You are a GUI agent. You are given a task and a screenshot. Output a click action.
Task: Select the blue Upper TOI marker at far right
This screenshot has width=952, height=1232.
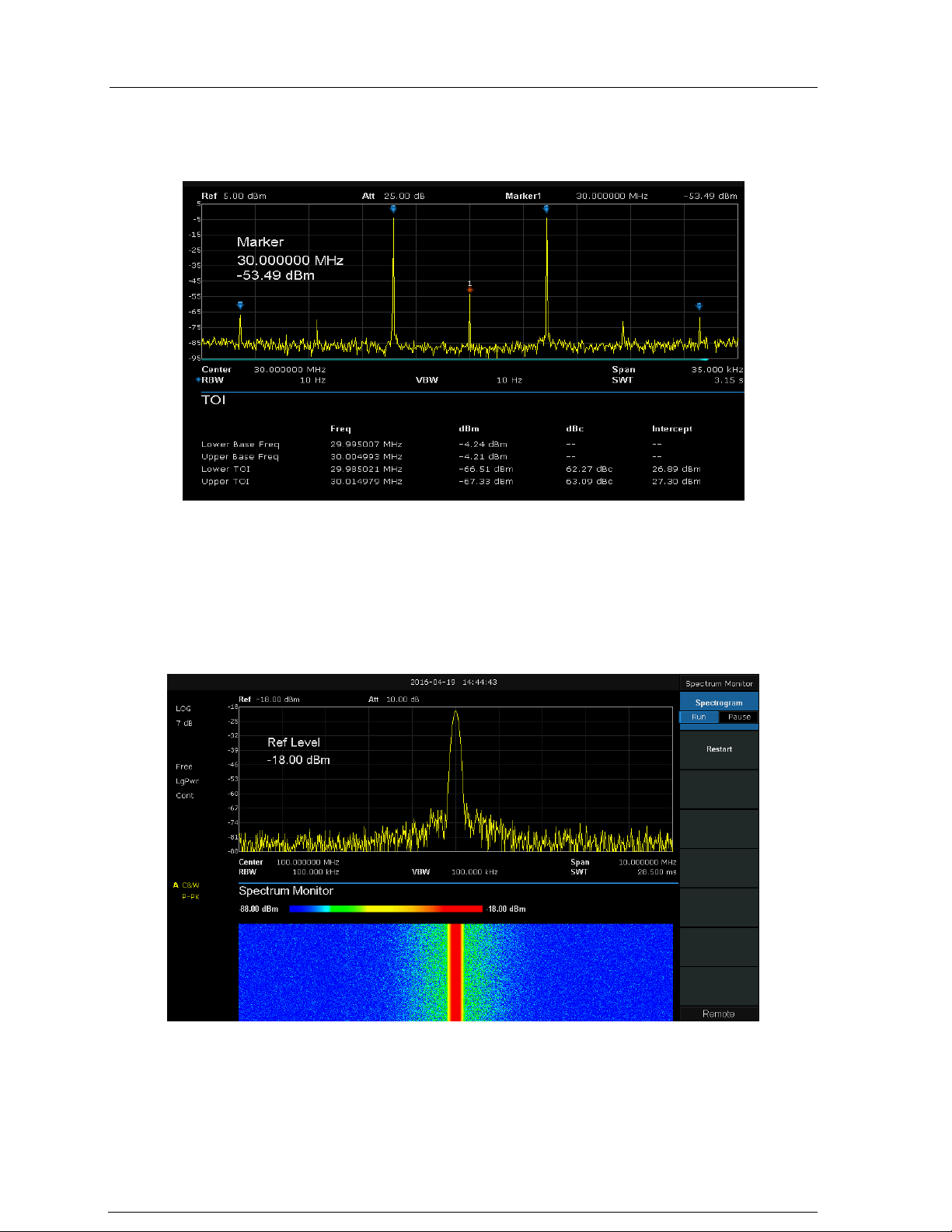pyautogui.click(x=699, y=306)
